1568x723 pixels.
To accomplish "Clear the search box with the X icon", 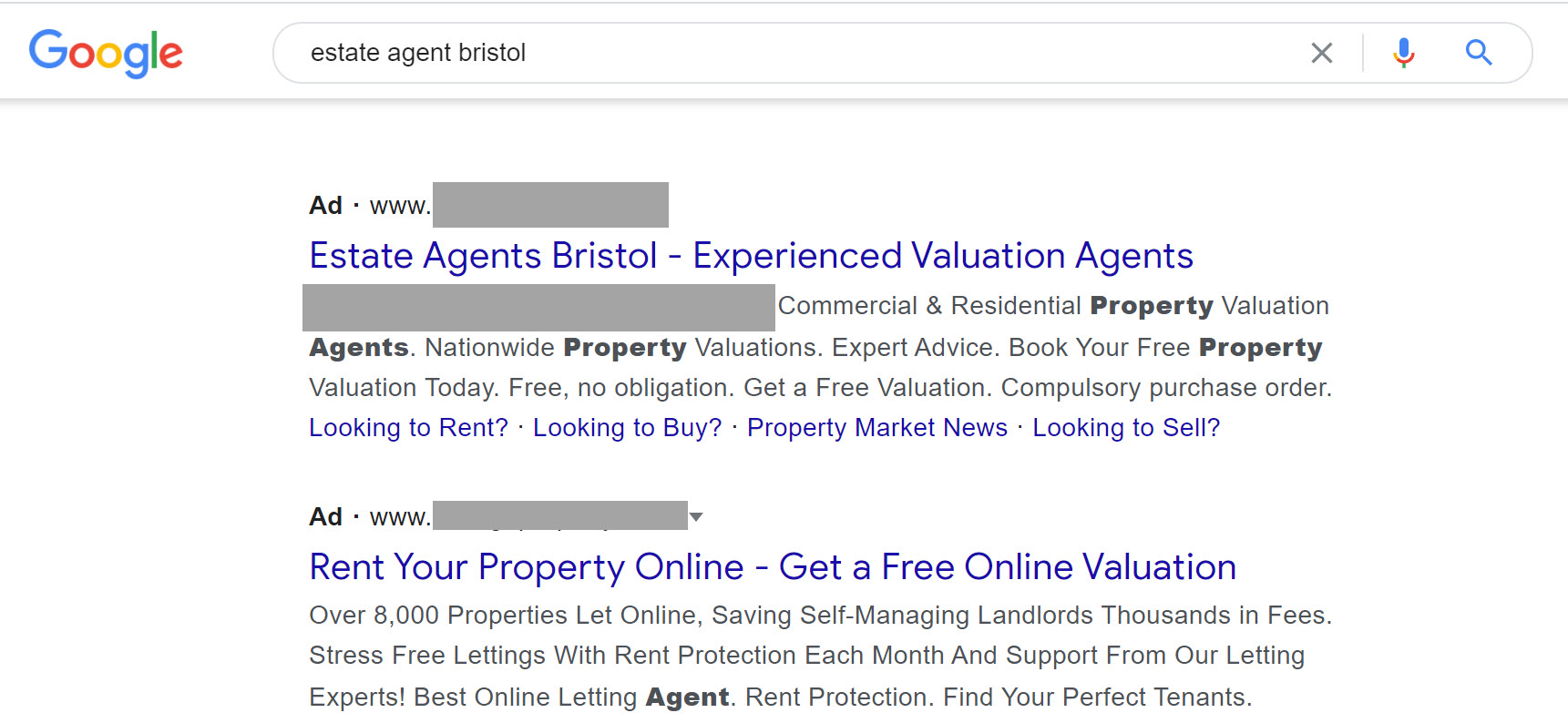I will pos(1321,53).
